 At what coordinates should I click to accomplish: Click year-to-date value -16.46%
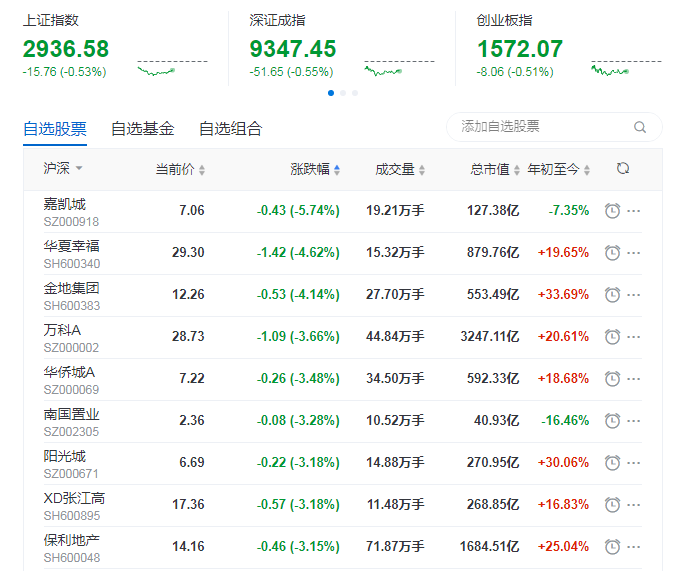pos(565,420)
